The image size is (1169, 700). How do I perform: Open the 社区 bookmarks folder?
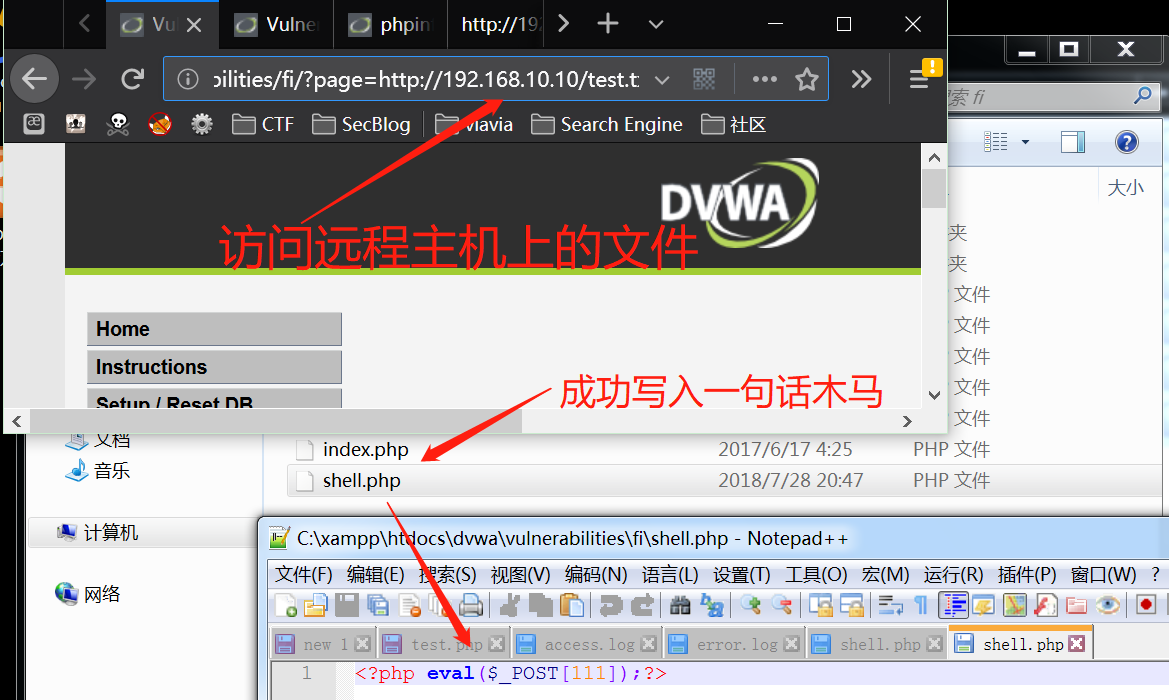[x=734, y=124]
